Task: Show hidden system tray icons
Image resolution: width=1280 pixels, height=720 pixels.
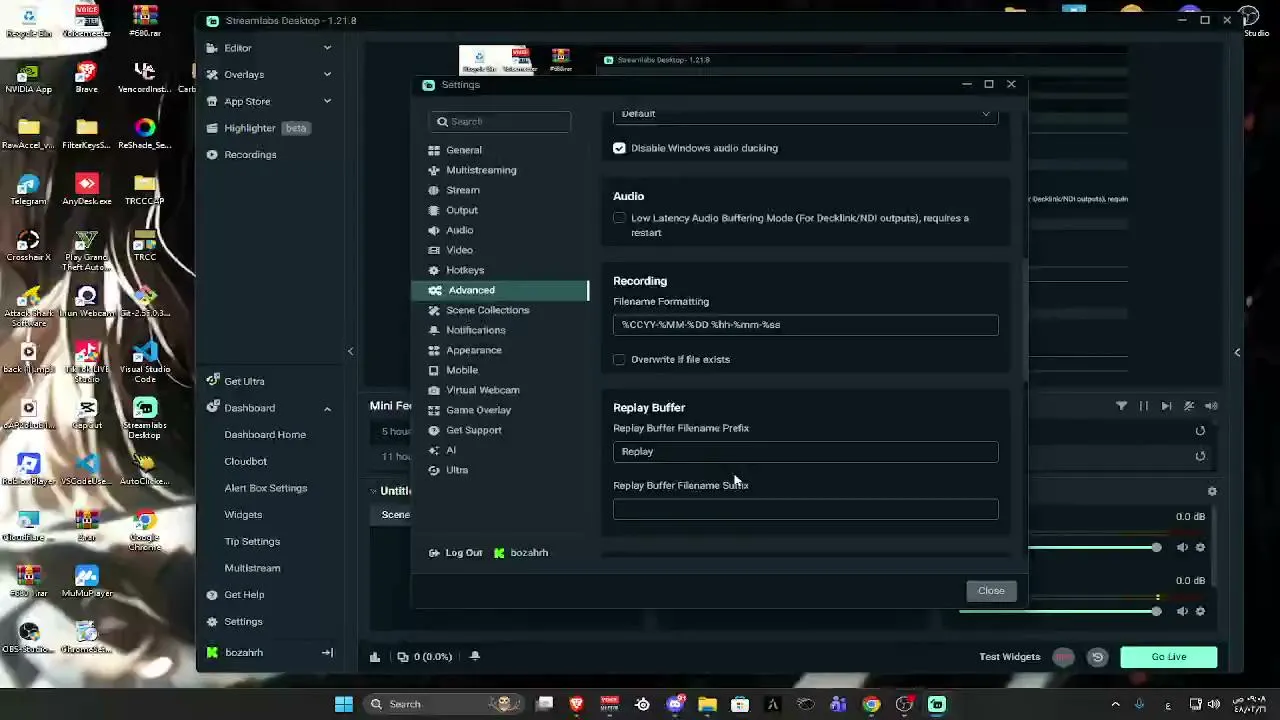Action: (x=1115, y=704)
